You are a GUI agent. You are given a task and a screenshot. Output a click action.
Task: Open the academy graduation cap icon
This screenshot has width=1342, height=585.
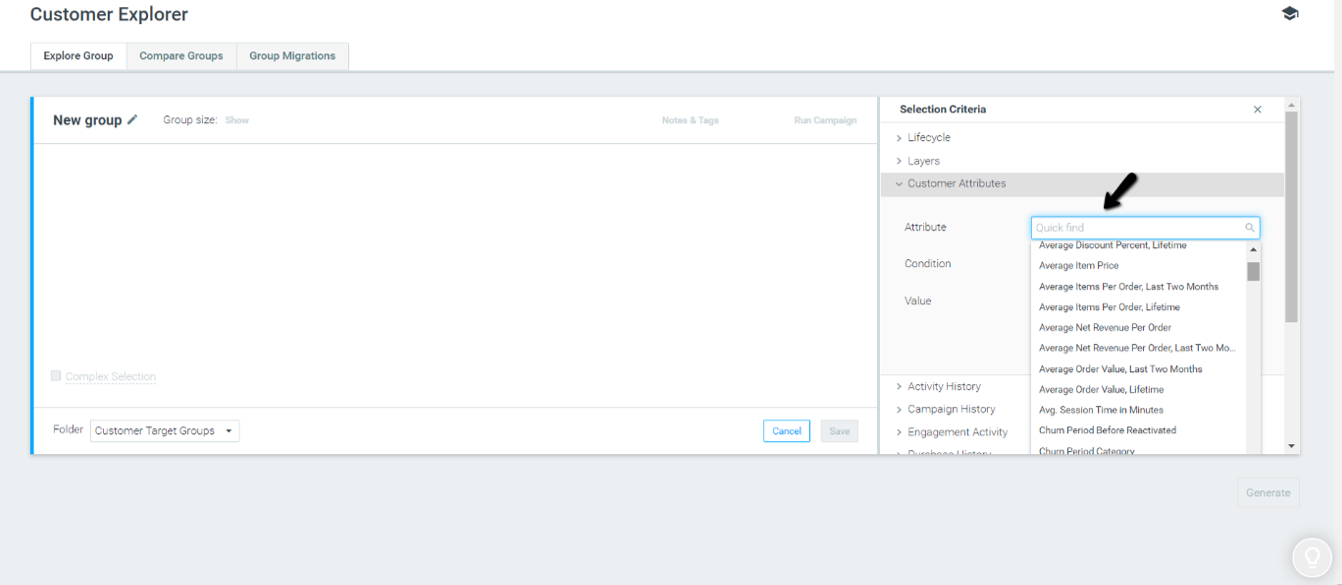[1290, 14]
